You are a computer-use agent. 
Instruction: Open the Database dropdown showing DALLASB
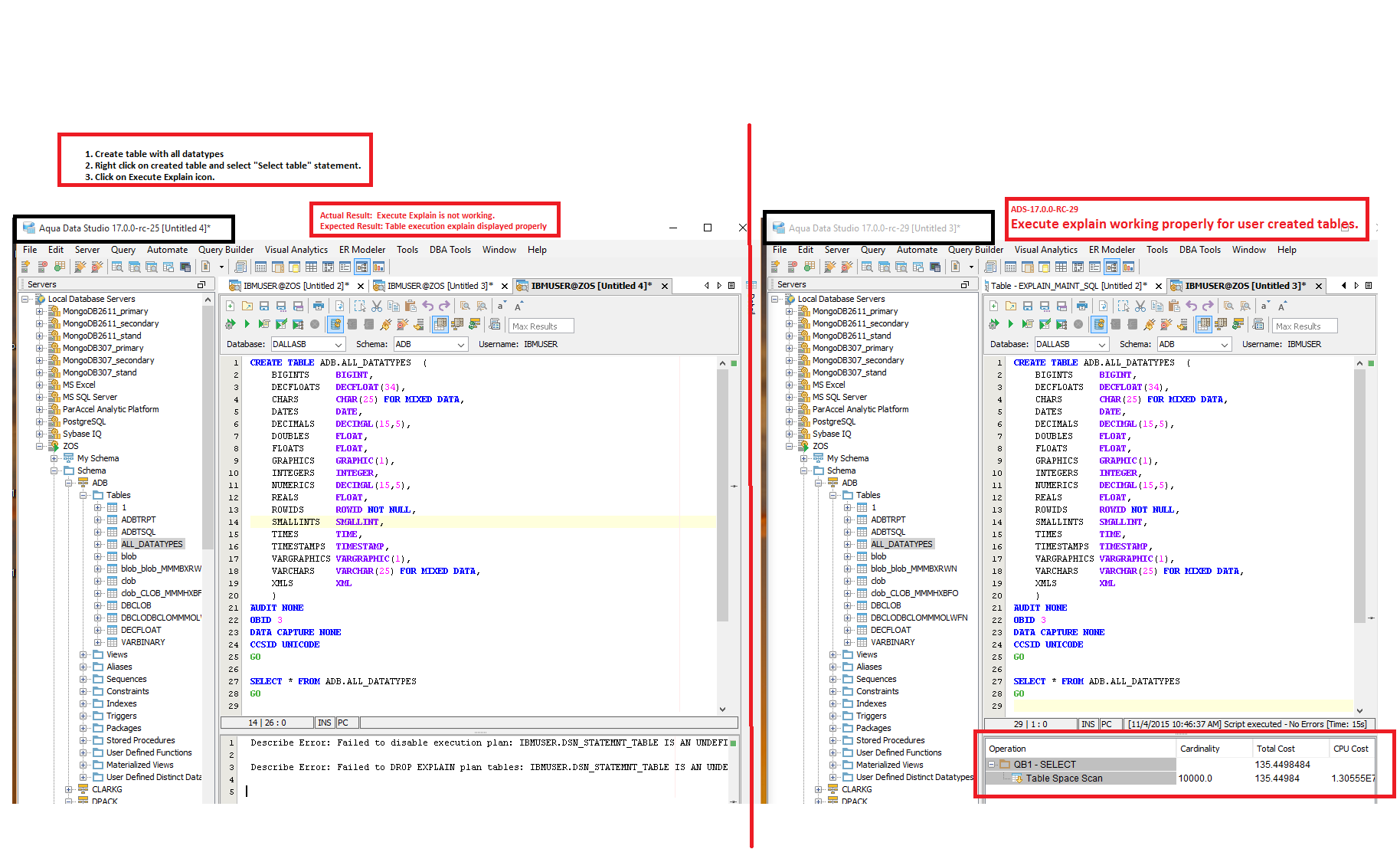[307, 343]
